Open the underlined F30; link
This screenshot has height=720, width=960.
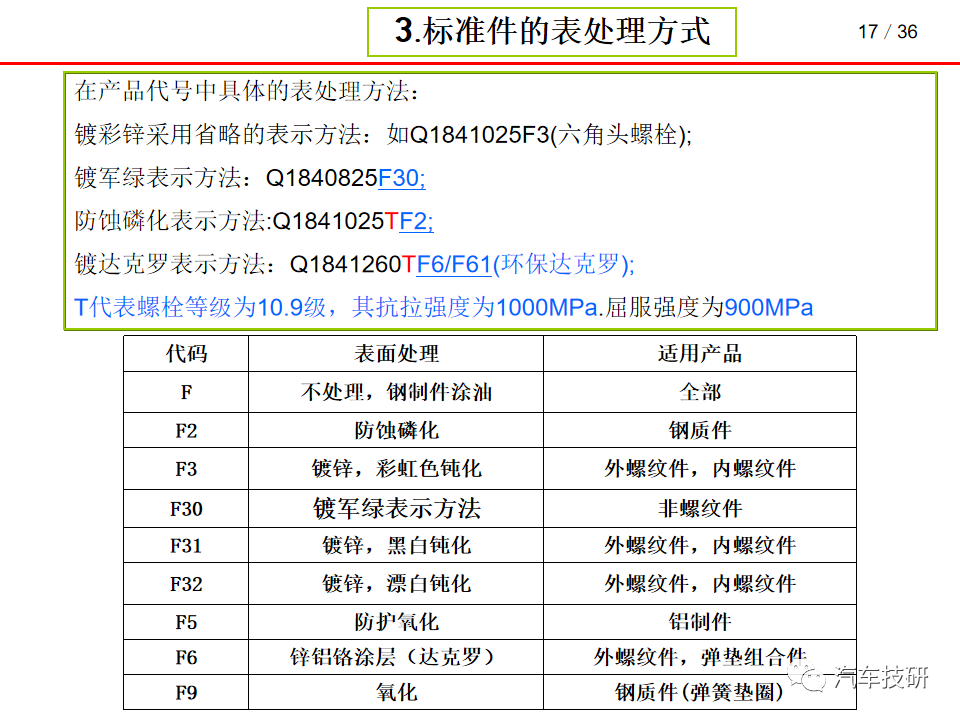pos(402,178)
